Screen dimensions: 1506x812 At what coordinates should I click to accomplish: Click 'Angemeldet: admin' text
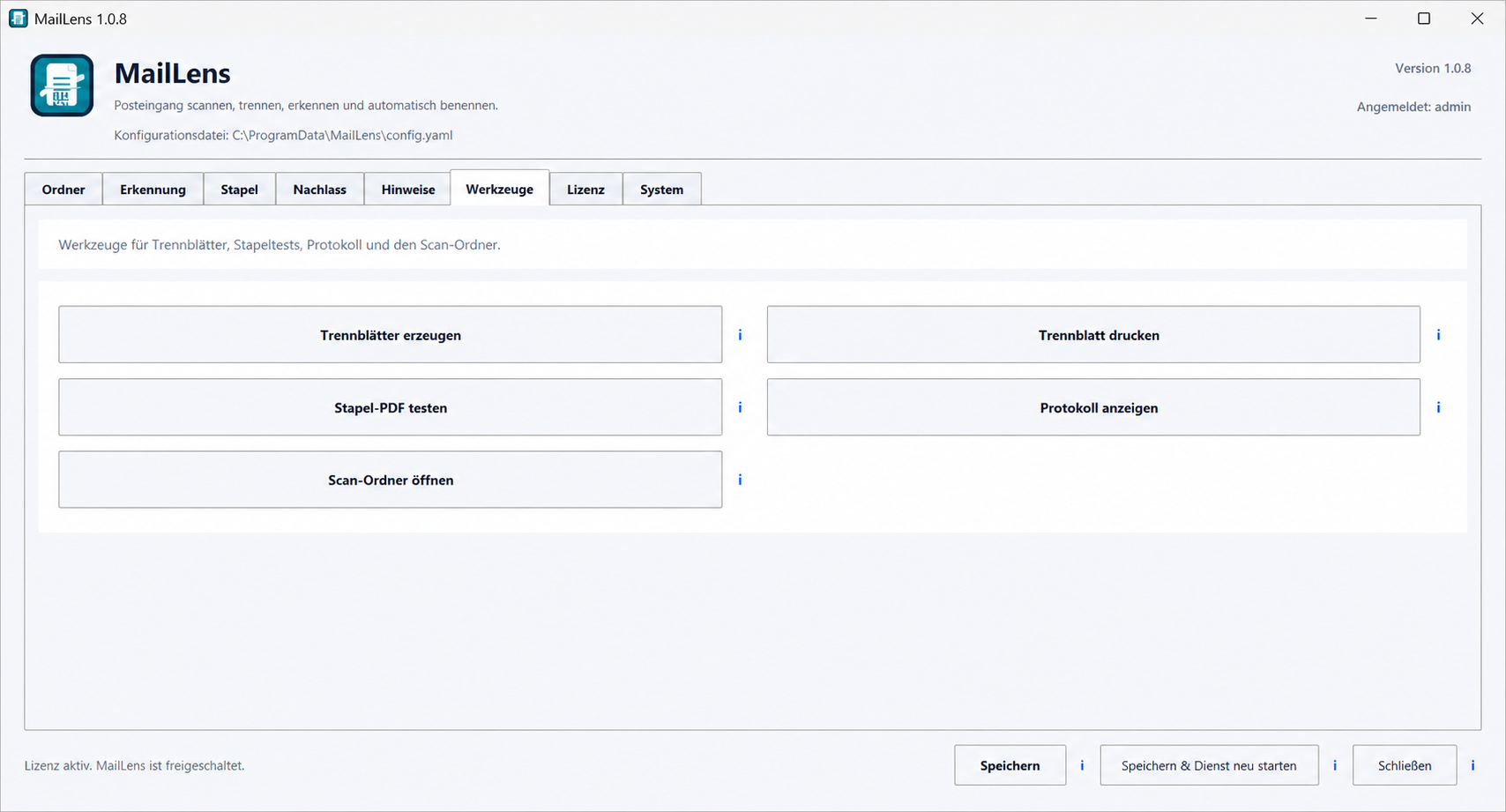(x=1413, y=107)
